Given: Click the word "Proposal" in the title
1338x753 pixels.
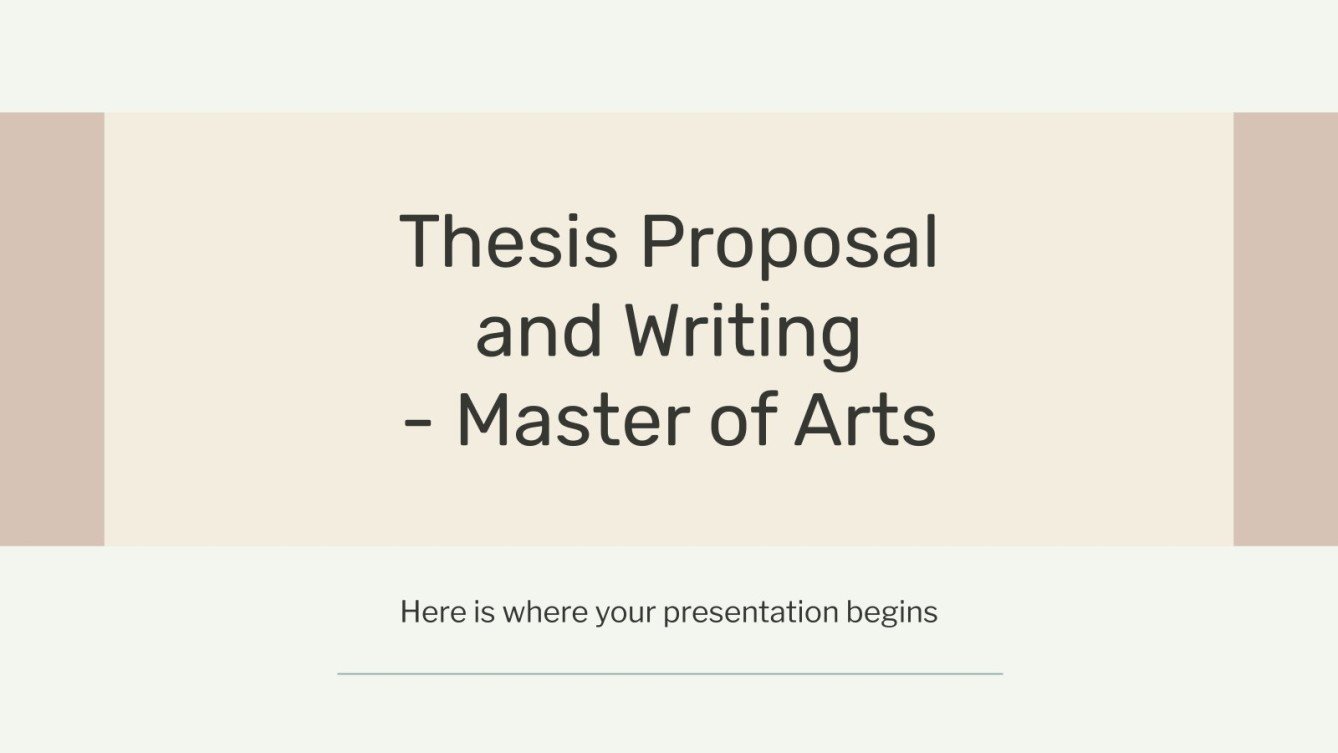Looking at the screenshot, I should click(x=790, y=245).
